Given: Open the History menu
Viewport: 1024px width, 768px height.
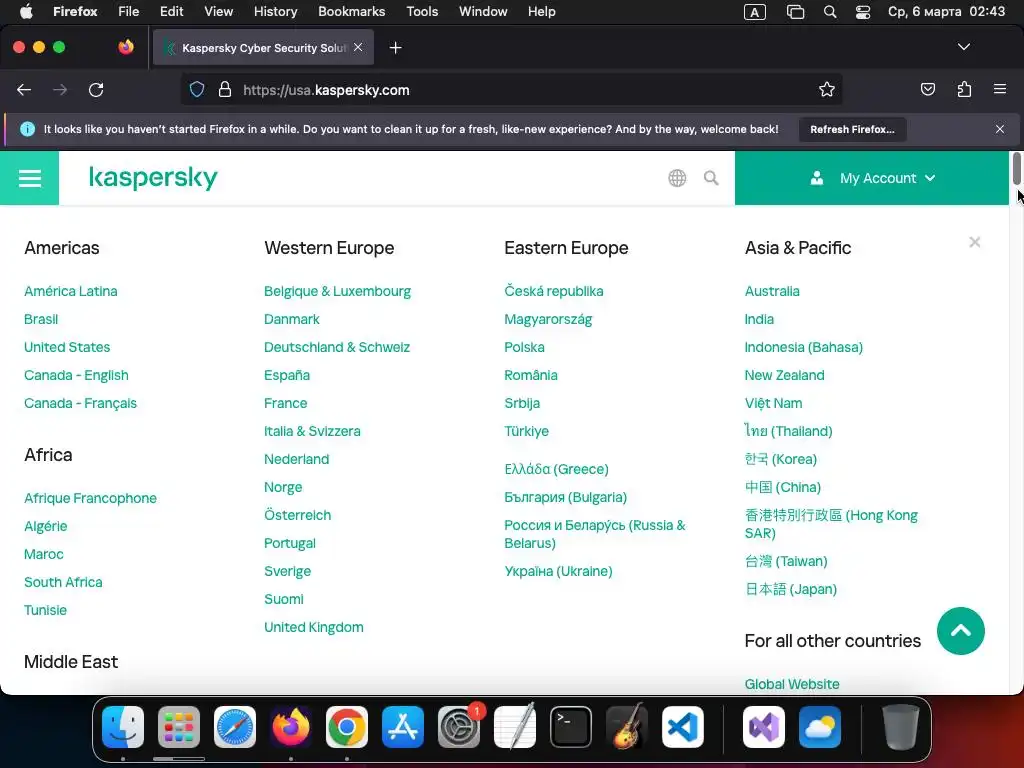Looking at the screenshot, I should click(x=275, y=11).
